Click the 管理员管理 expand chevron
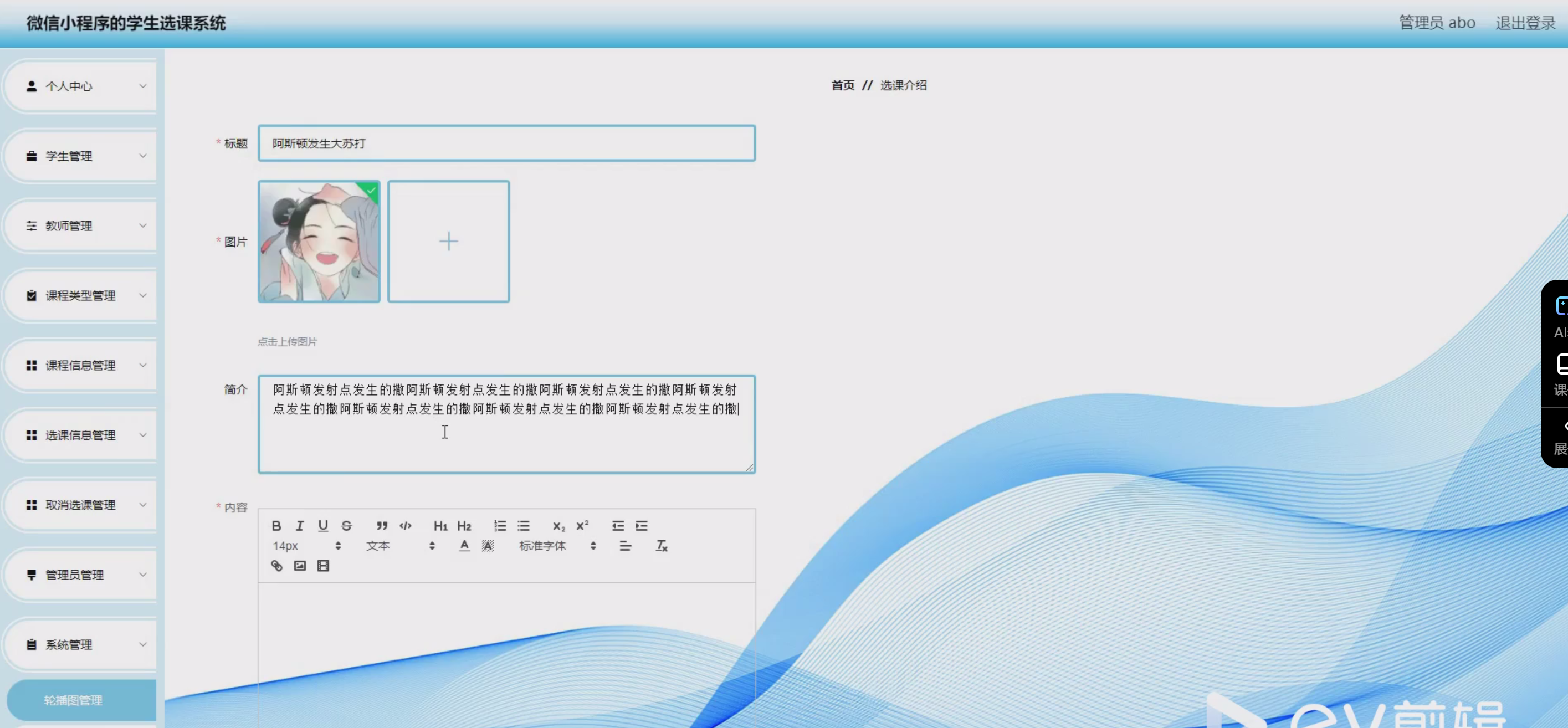 click(x=142, y=575)
